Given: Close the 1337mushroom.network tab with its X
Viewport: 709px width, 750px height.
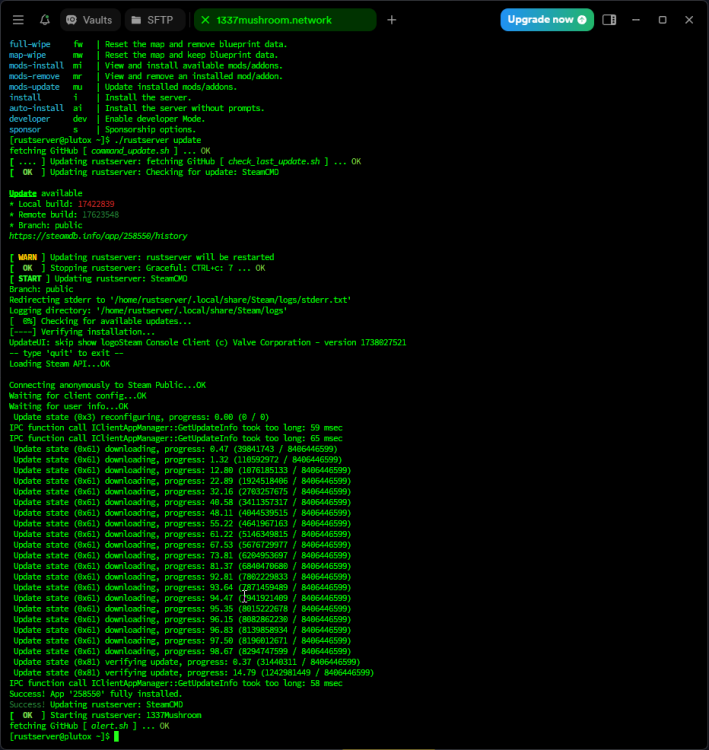Looking at the screenshot, I should [206, 20].
